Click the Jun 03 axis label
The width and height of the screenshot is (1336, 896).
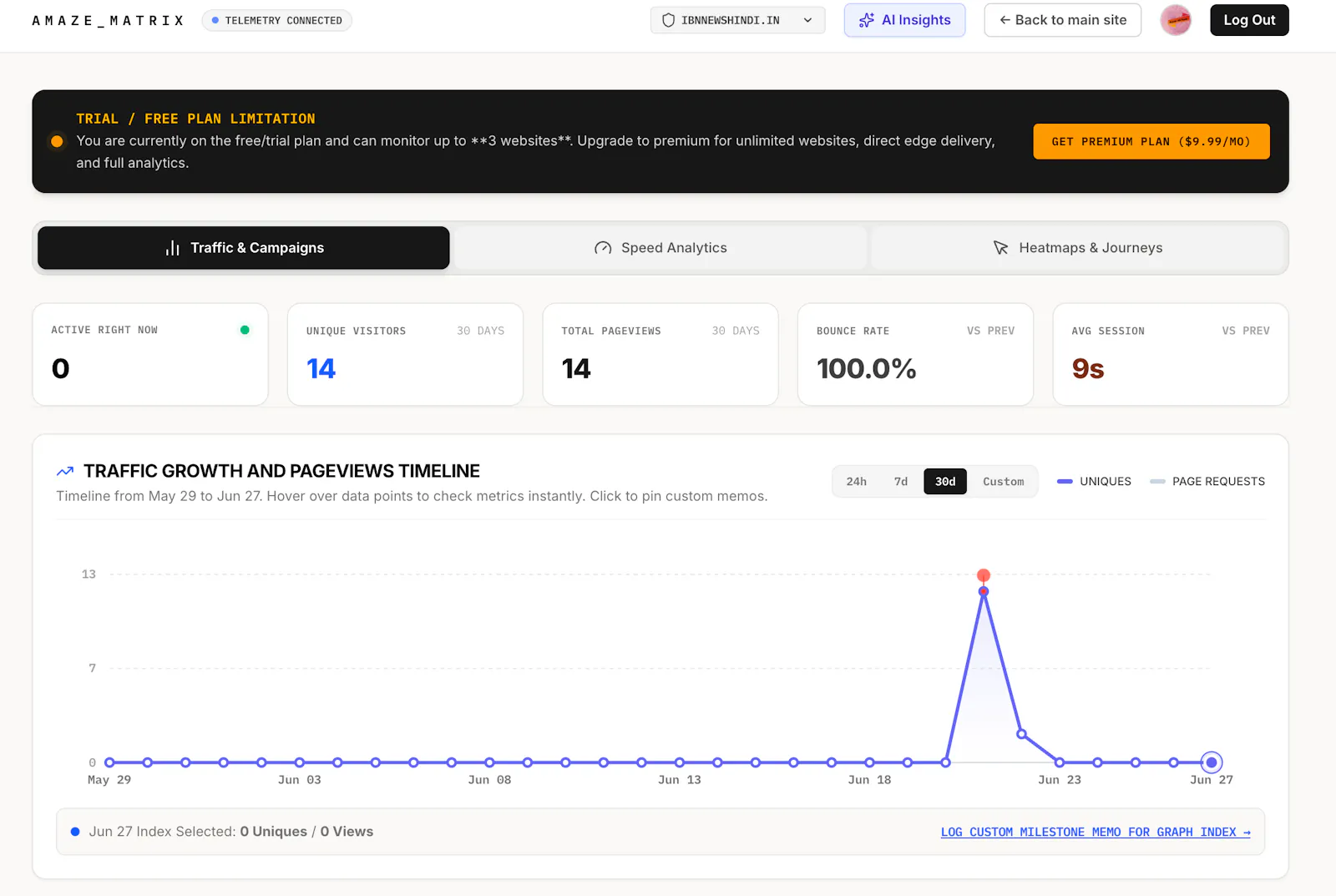[x=299, y=780]
